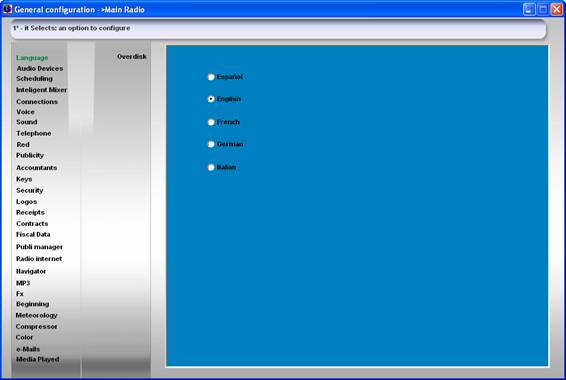Click the Overdisk label
This screenshot has height=380, width=566.
pyautogui.click(x=132, y=56)
